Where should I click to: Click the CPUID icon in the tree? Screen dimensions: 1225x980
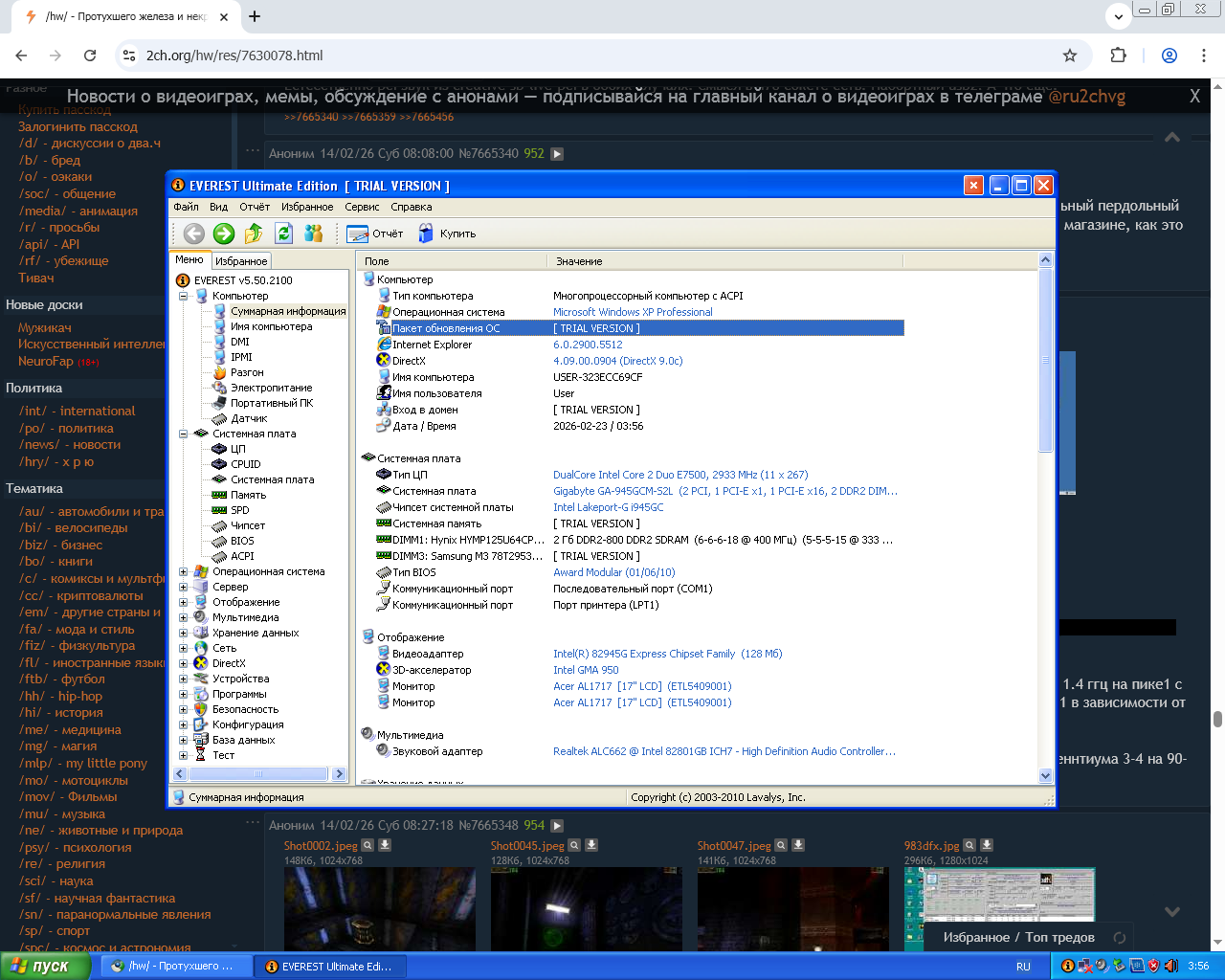(219, 464)
